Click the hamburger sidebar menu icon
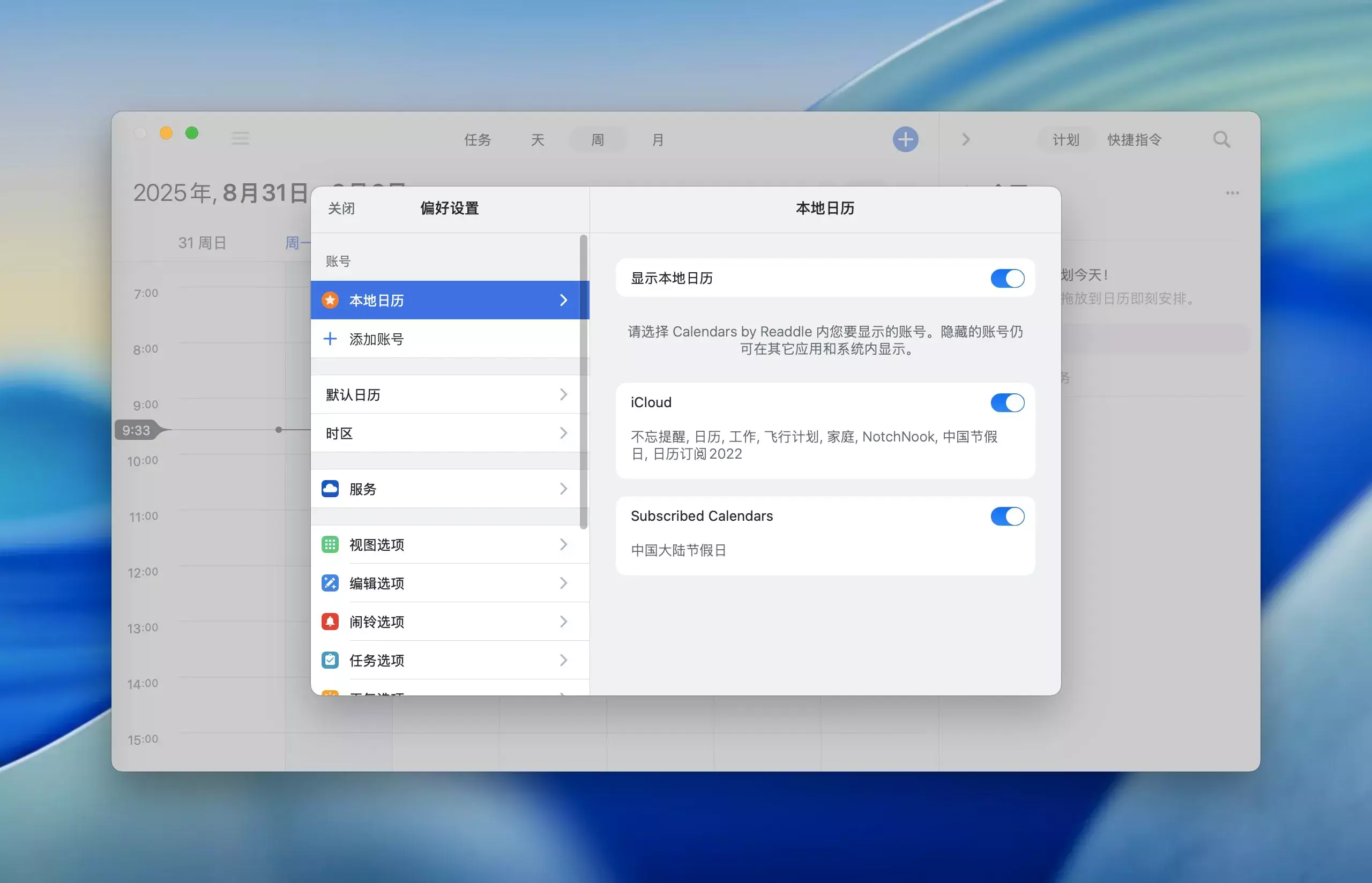 (240, 138)
